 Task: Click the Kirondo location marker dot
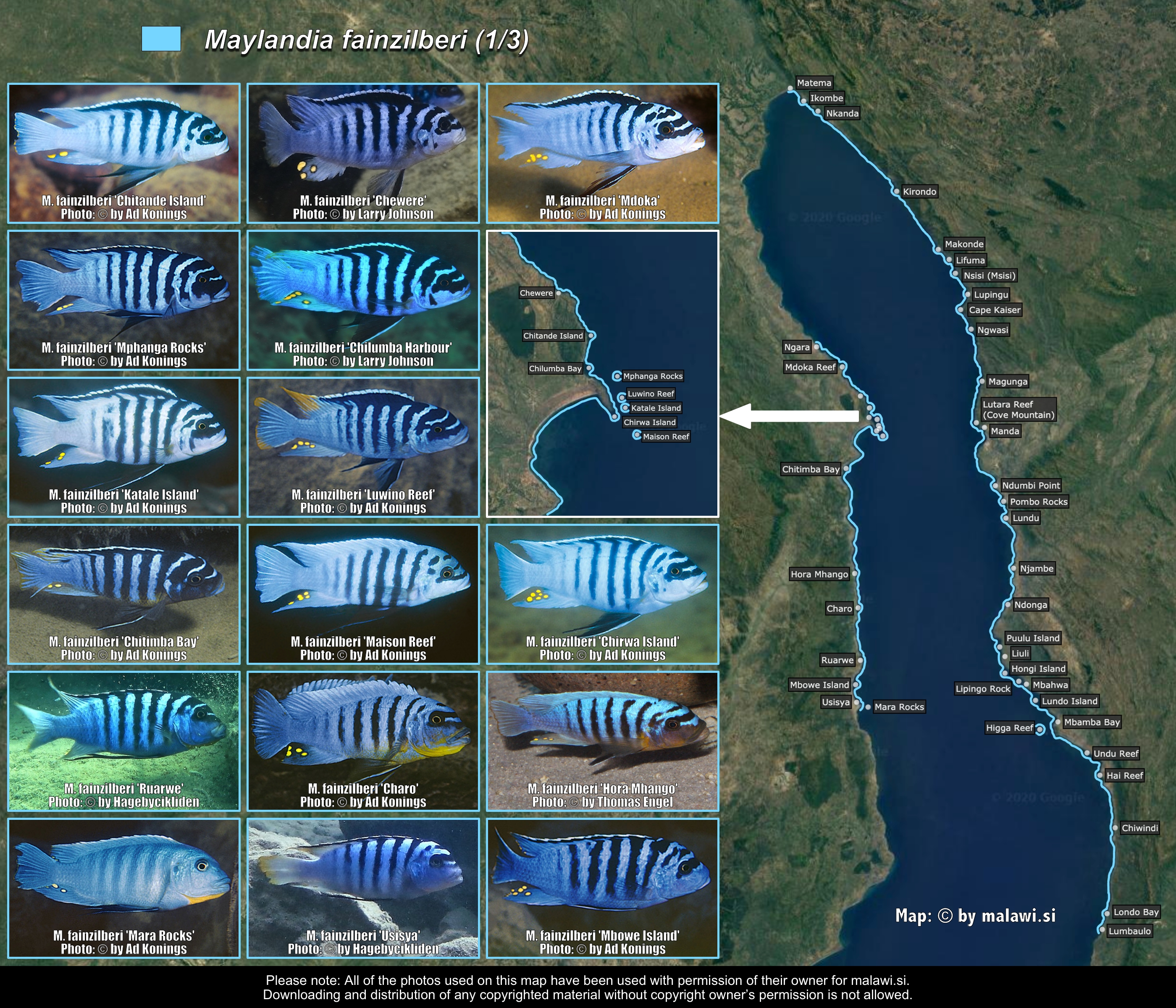point(897,192)
